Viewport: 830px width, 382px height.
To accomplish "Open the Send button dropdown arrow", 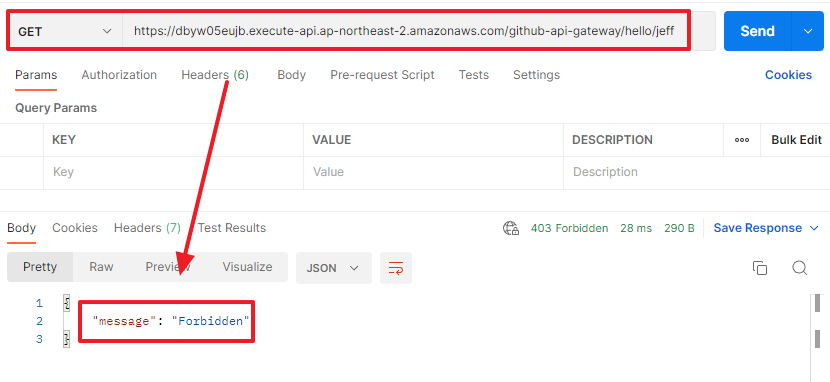I will pos(808,31).
